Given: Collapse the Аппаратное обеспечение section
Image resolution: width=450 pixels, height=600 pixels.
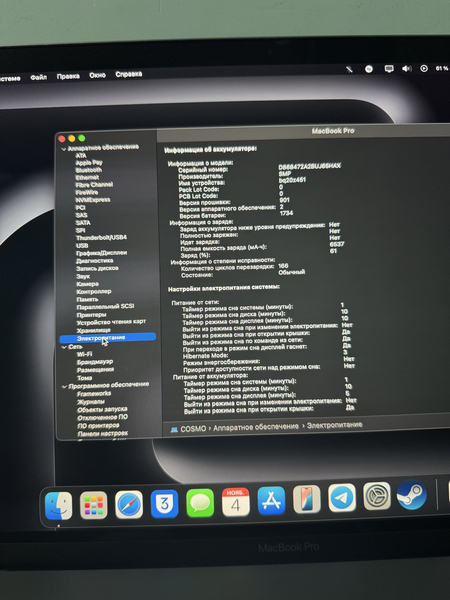Looking at the screenshot, I should pos(64,149).
